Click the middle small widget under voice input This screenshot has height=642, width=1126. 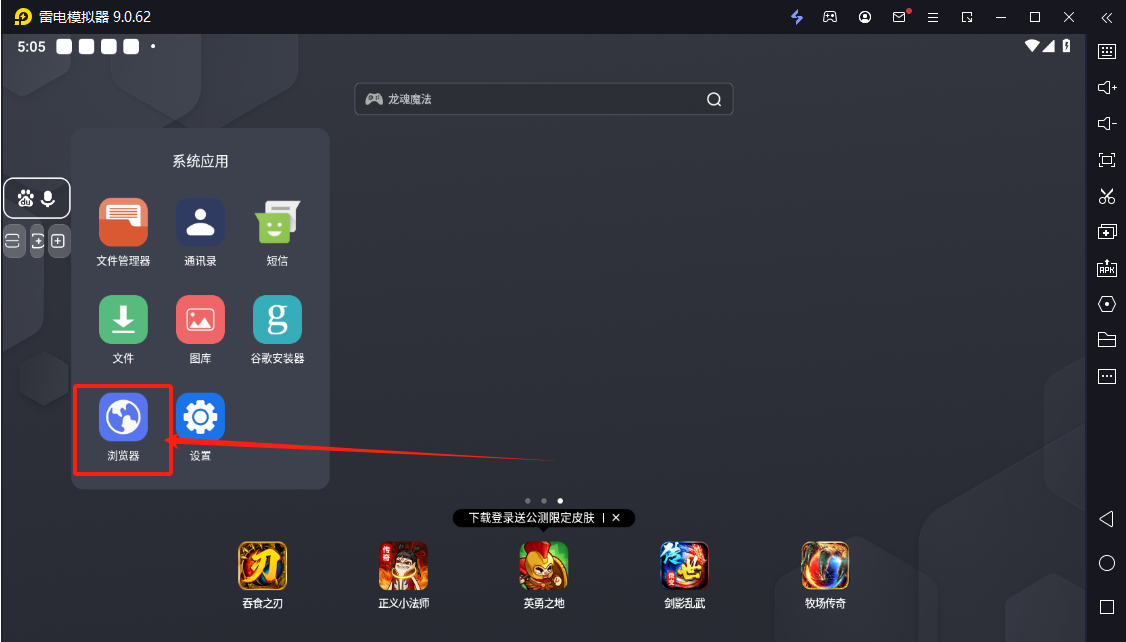[x=37, y=241]
